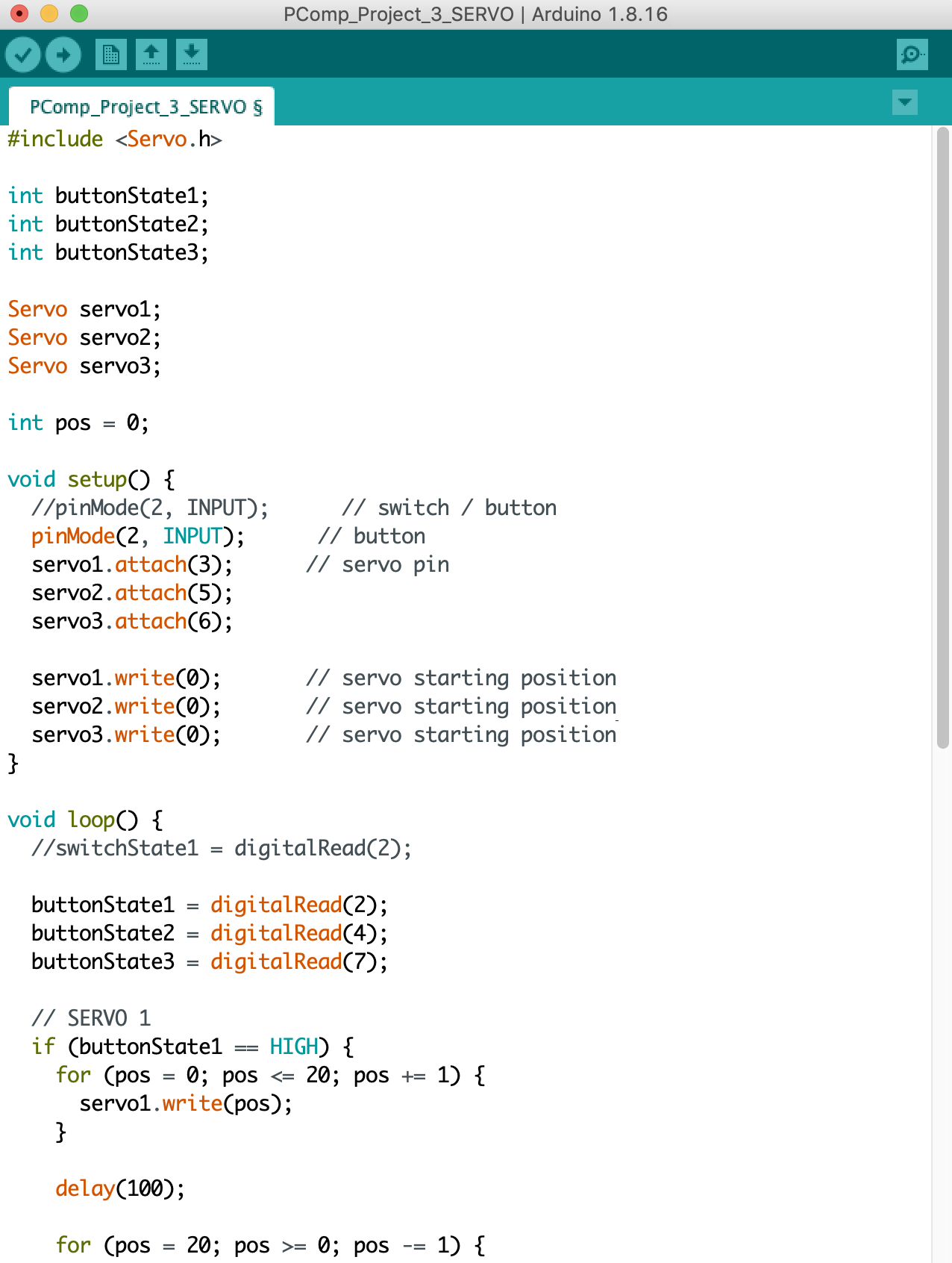
Task: Click the void loop() function declaration
Action: point(85,820)
